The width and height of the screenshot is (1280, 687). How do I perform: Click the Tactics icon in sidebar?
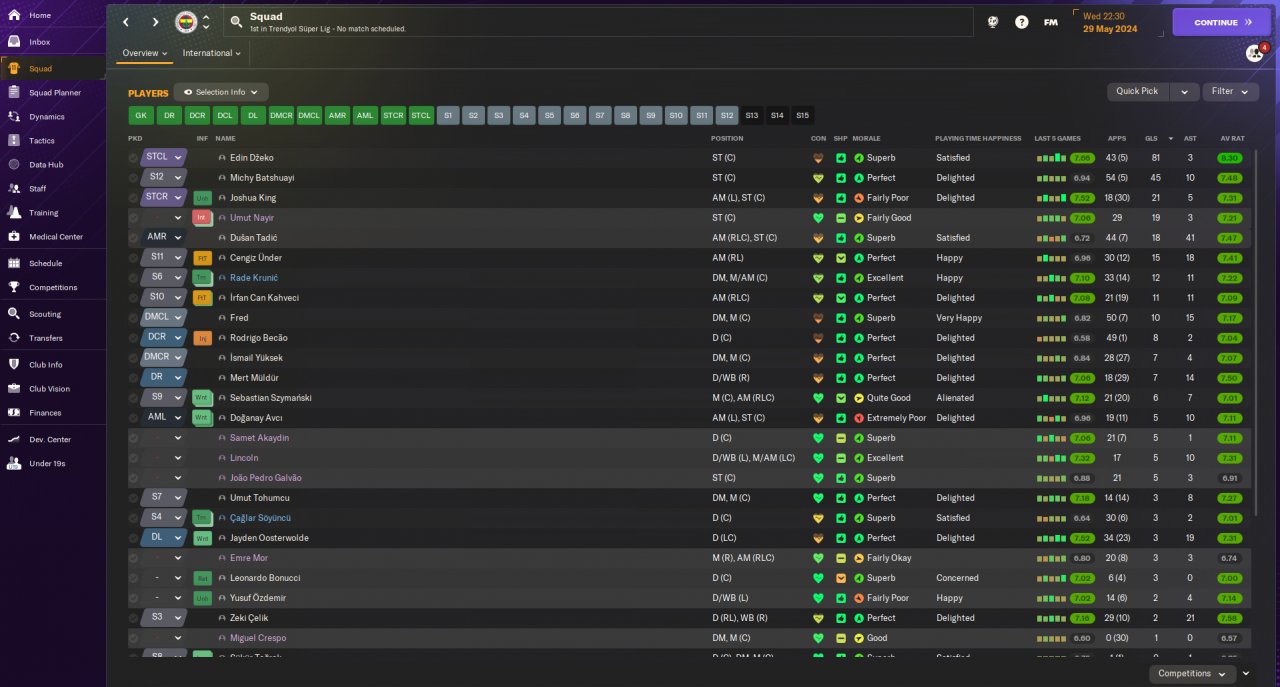pos(13,140)
